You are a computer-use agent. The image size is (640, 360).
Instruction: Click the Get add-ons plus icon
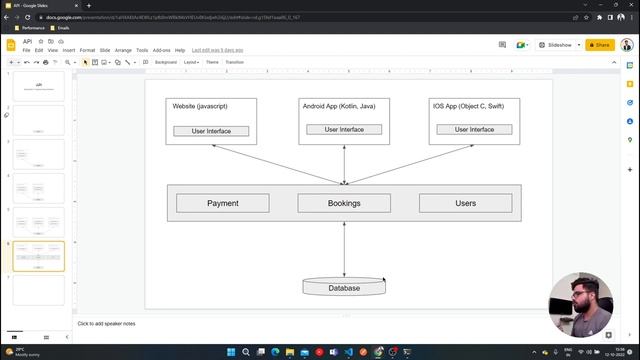pyautogui.click(x=630, y=169)
